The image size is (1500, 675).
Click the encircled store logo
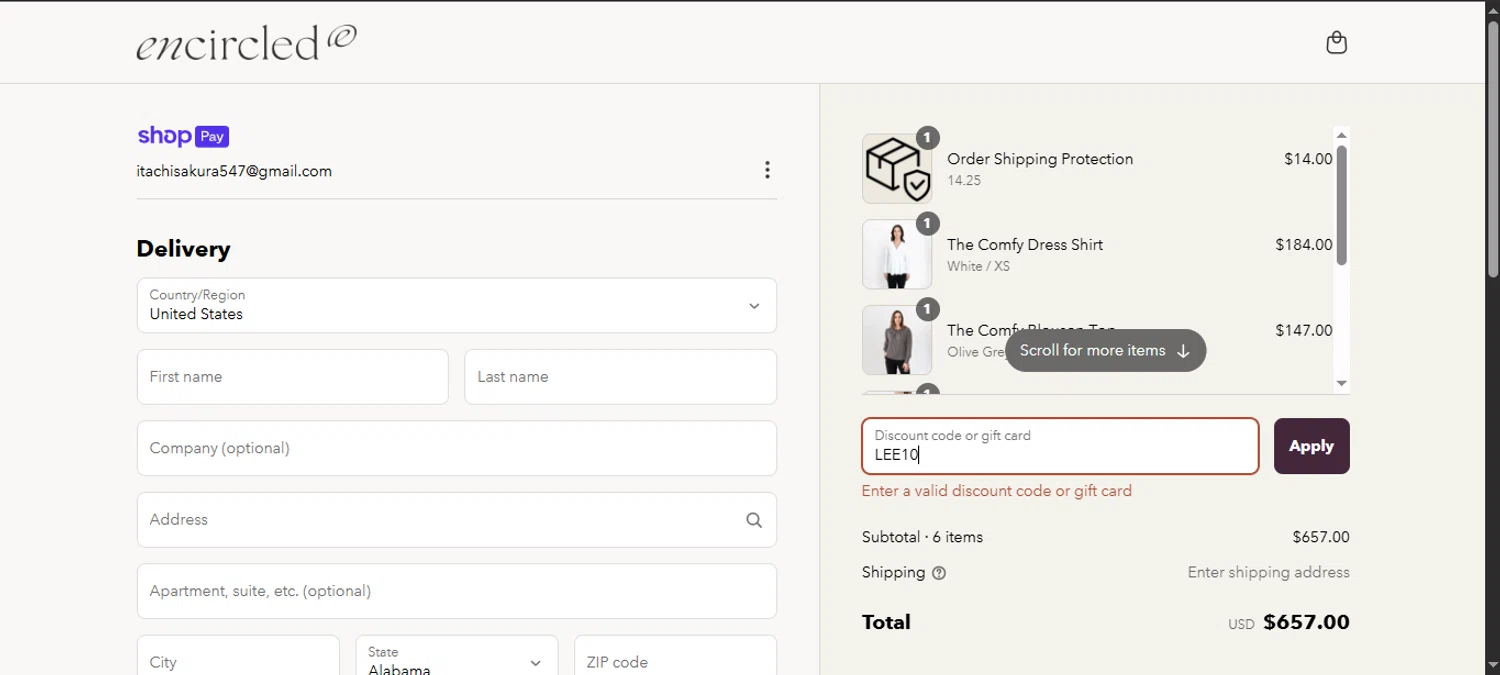(246, 42)
